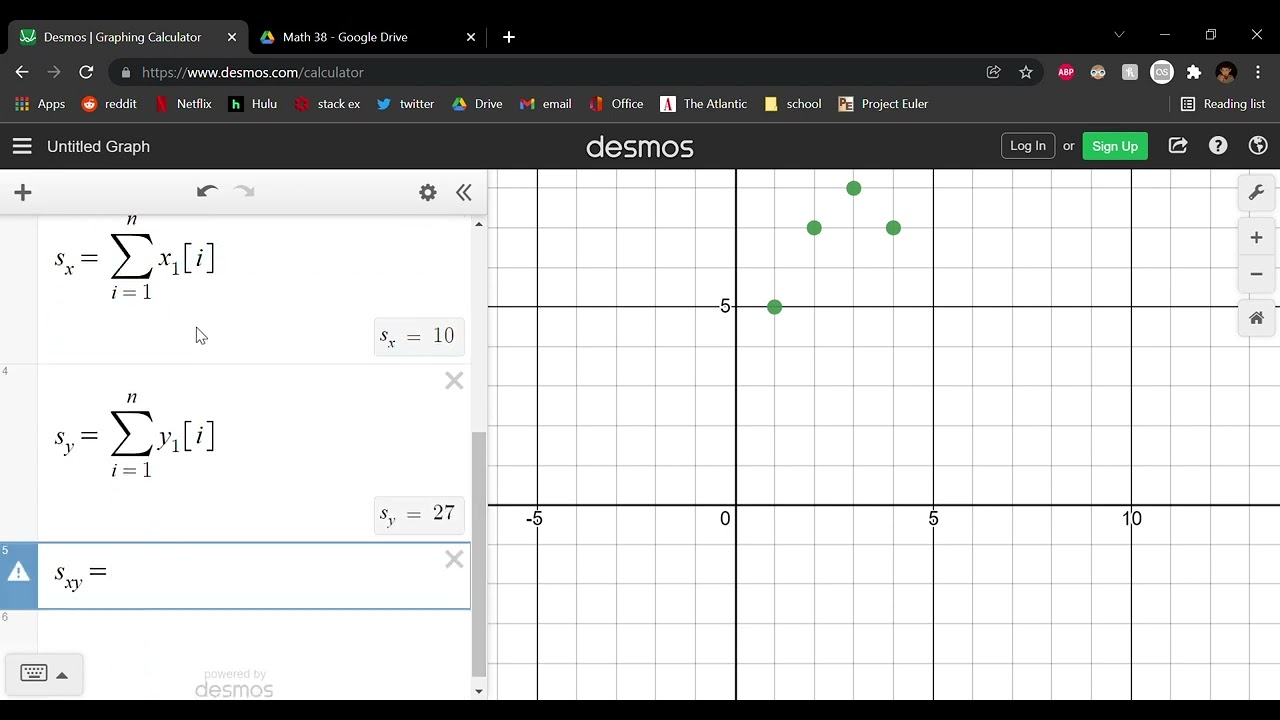
Task: Click the address bar URL
Action: (x=252, y=72)
